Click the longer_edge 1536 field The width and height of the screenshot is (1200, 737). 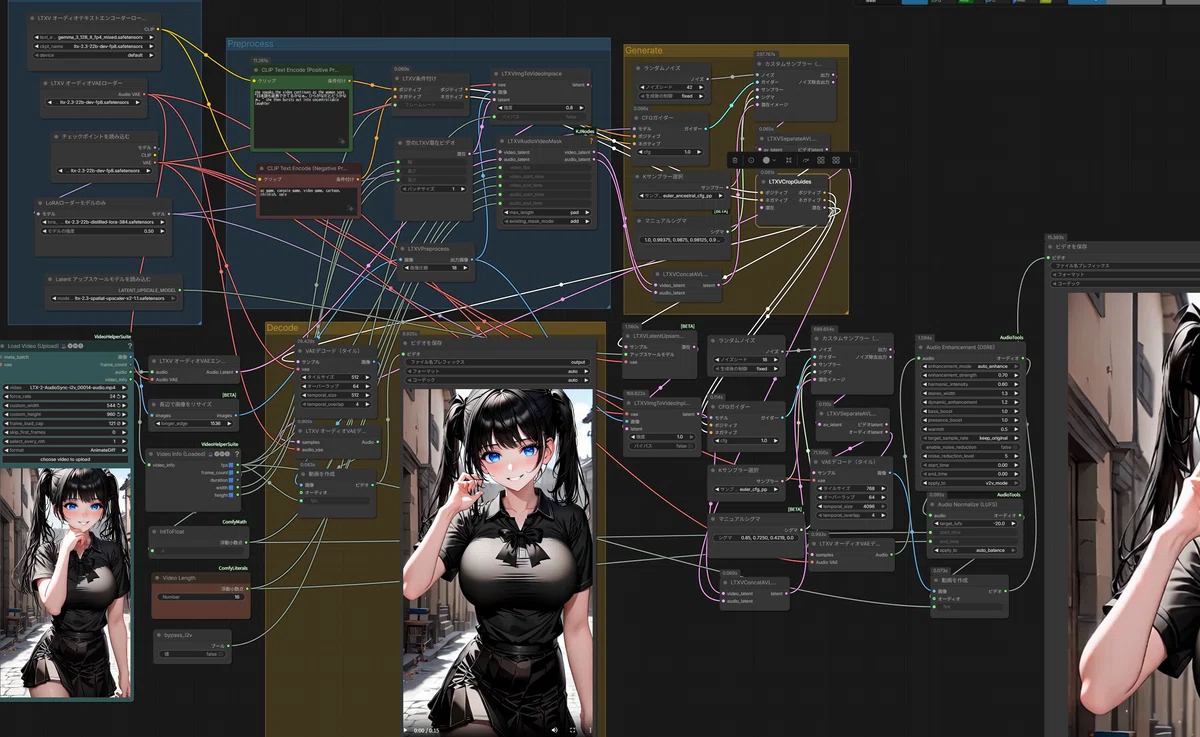(193, 424)
